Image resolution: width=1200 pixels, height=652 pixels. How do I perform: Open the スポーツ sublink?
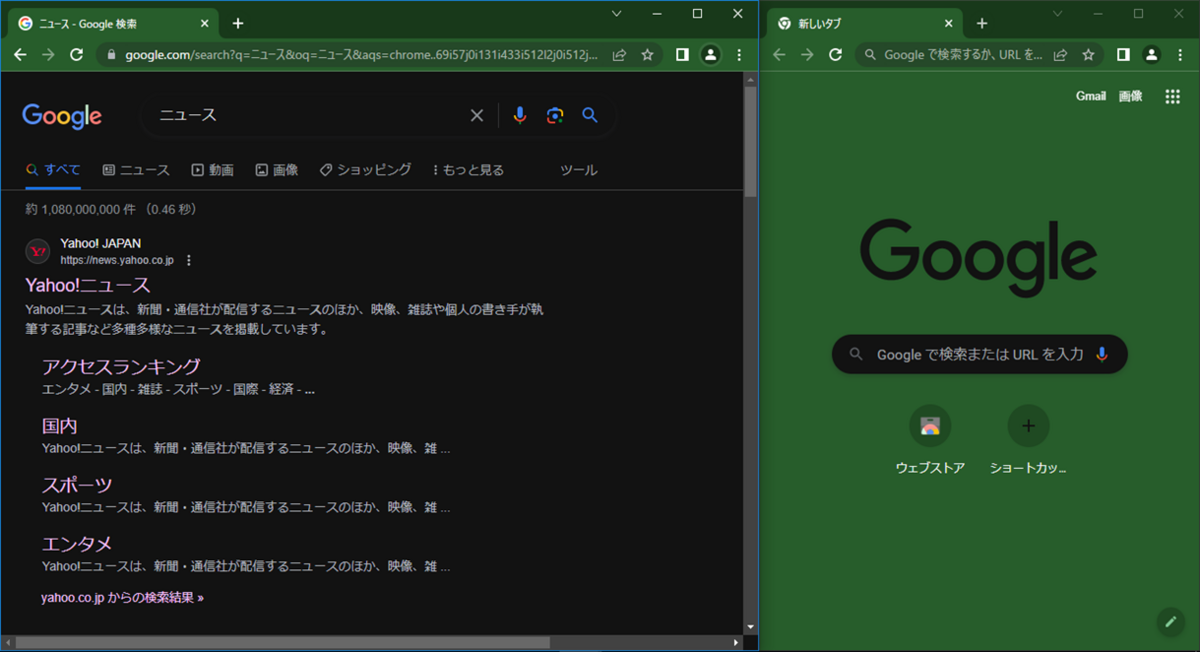pos(77,485)
